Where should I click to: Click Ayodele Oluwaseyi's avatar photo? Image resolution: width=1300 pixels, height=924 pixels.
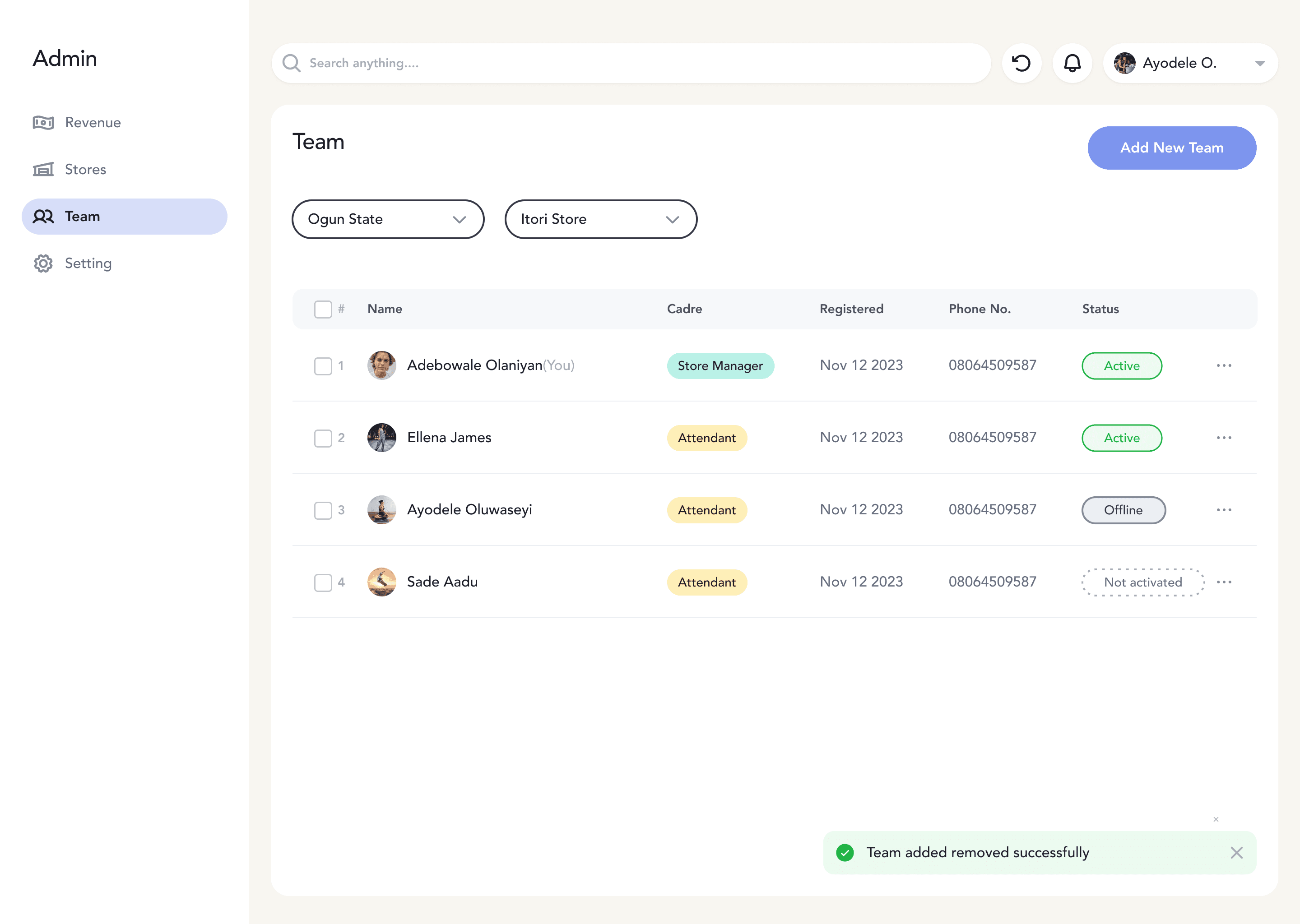tap(381, 510)
